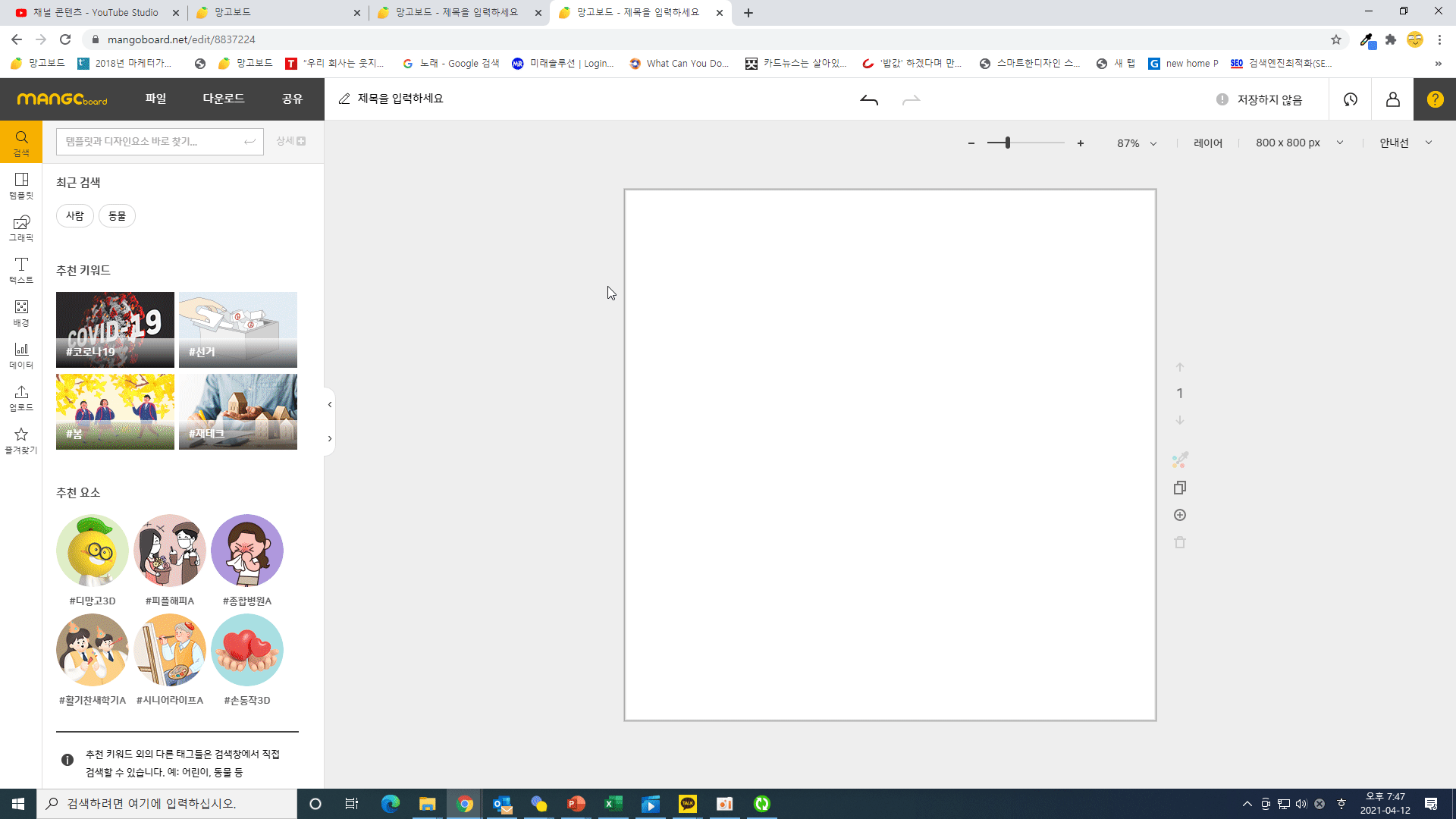
Task: Open the Background panel icon
Action: coord(21,312)
